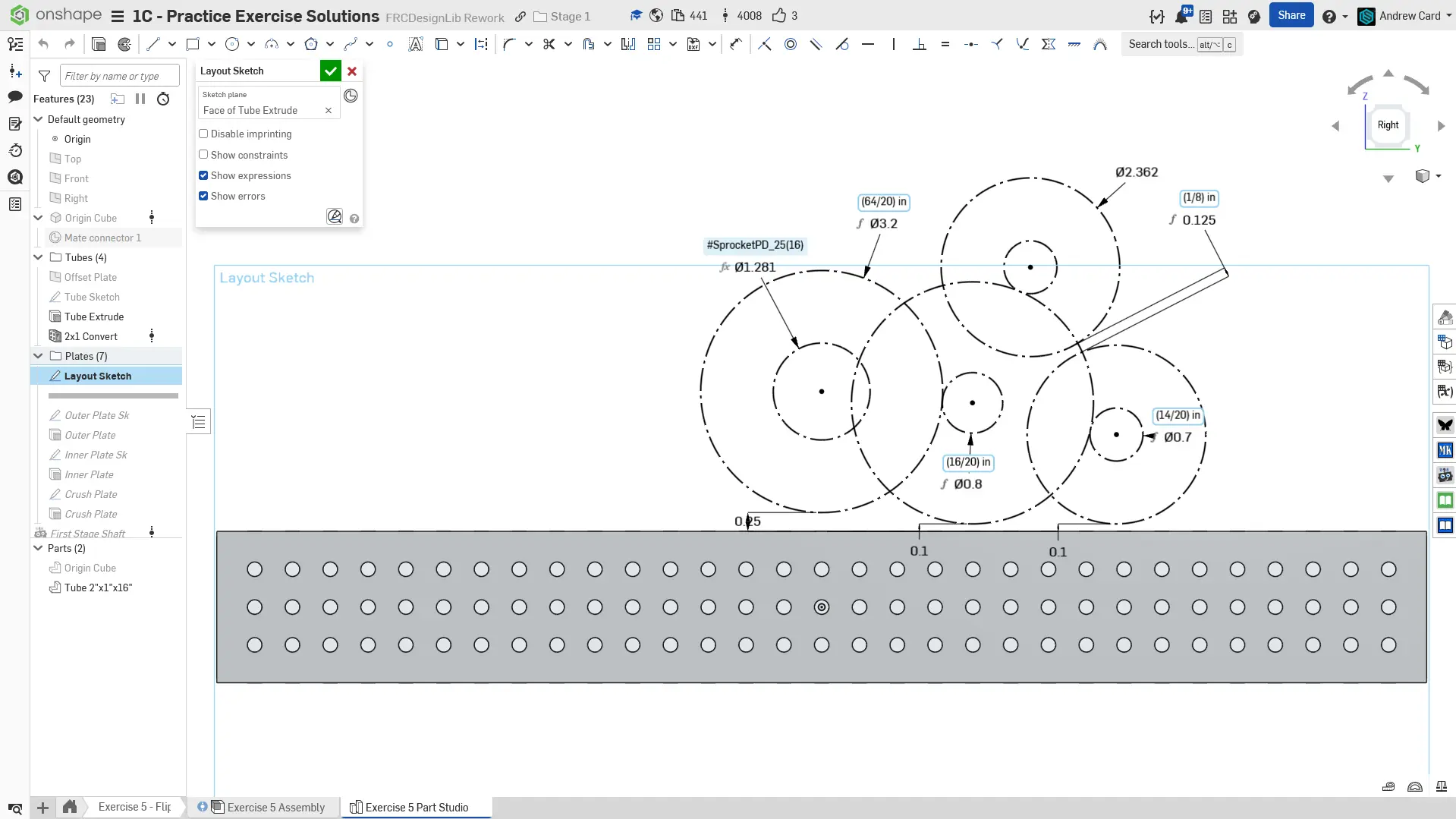Open the Help question mark menu

click(1329, 16)
